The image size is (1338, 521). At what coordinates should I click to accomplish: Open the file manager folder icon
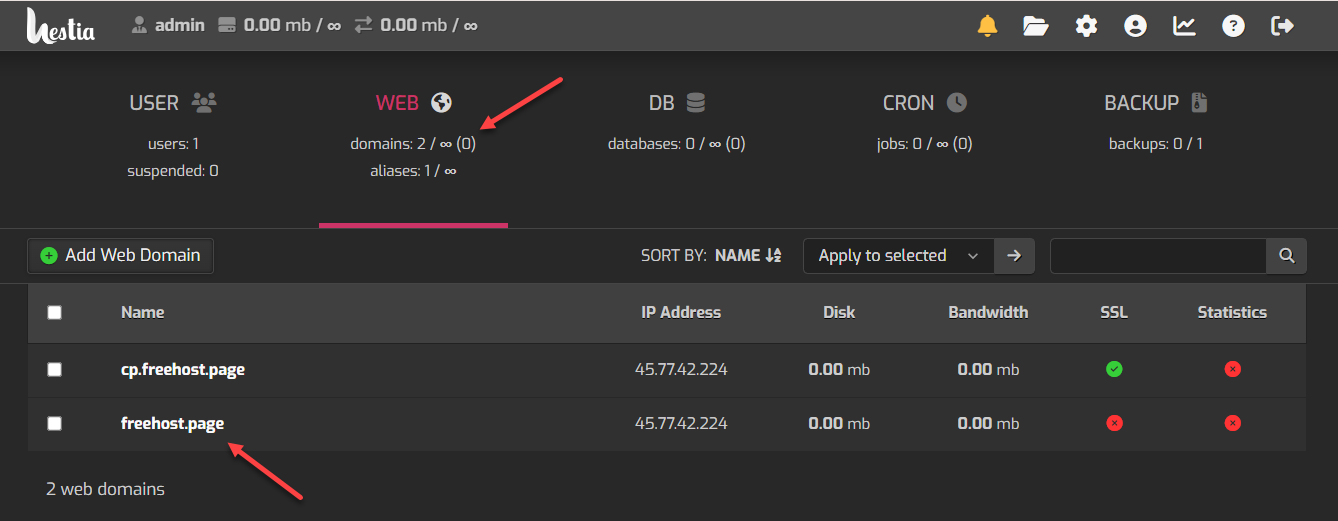(x=1036, y=26)
